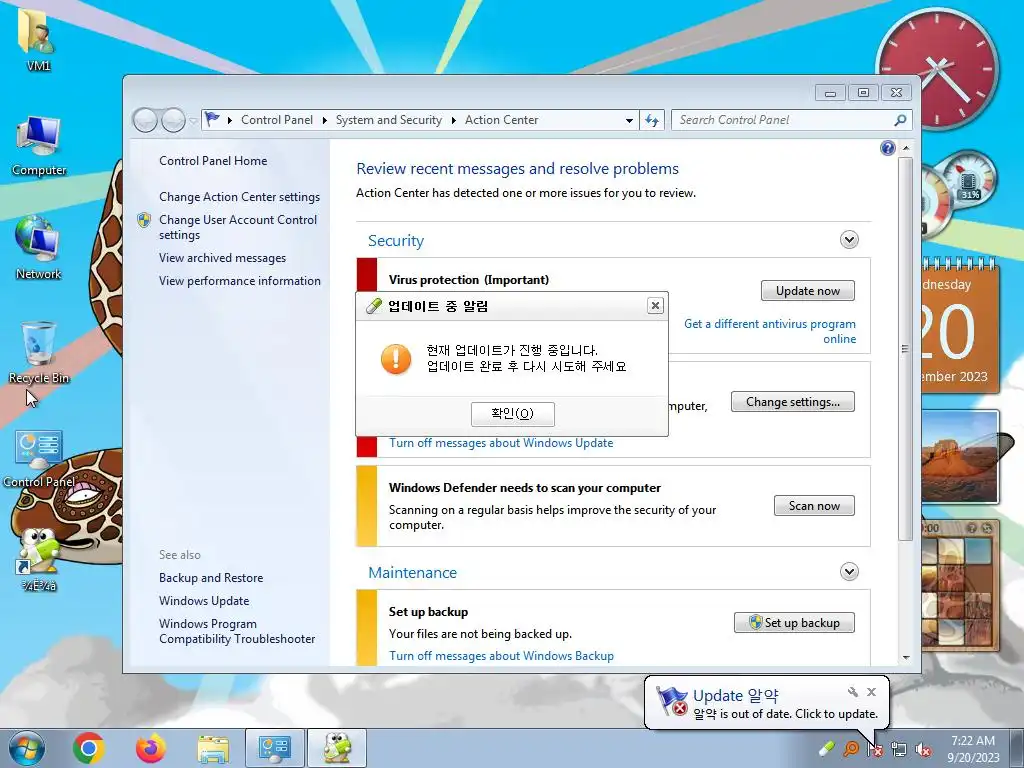Click Get a different antivirus program online
The image size is (1024, 768).
pos(770,331)
